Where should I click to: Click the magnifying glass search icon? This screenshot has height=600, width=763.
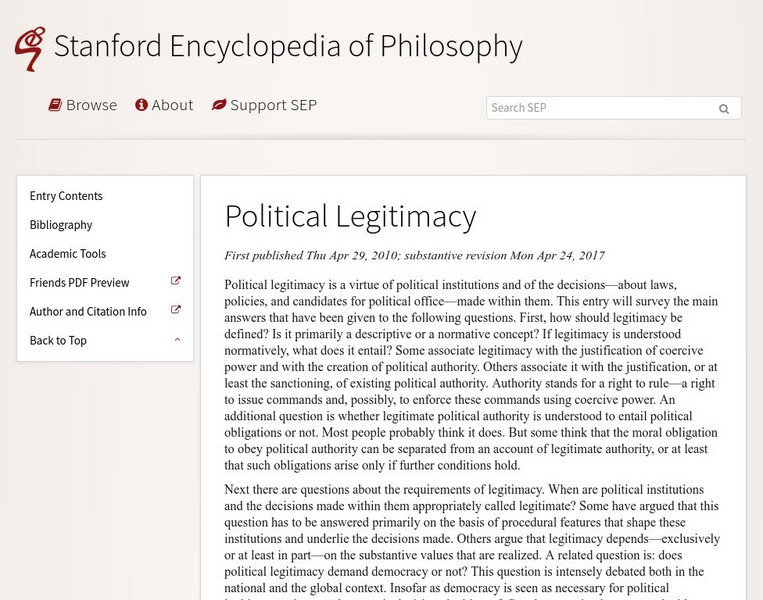(724, 109)
